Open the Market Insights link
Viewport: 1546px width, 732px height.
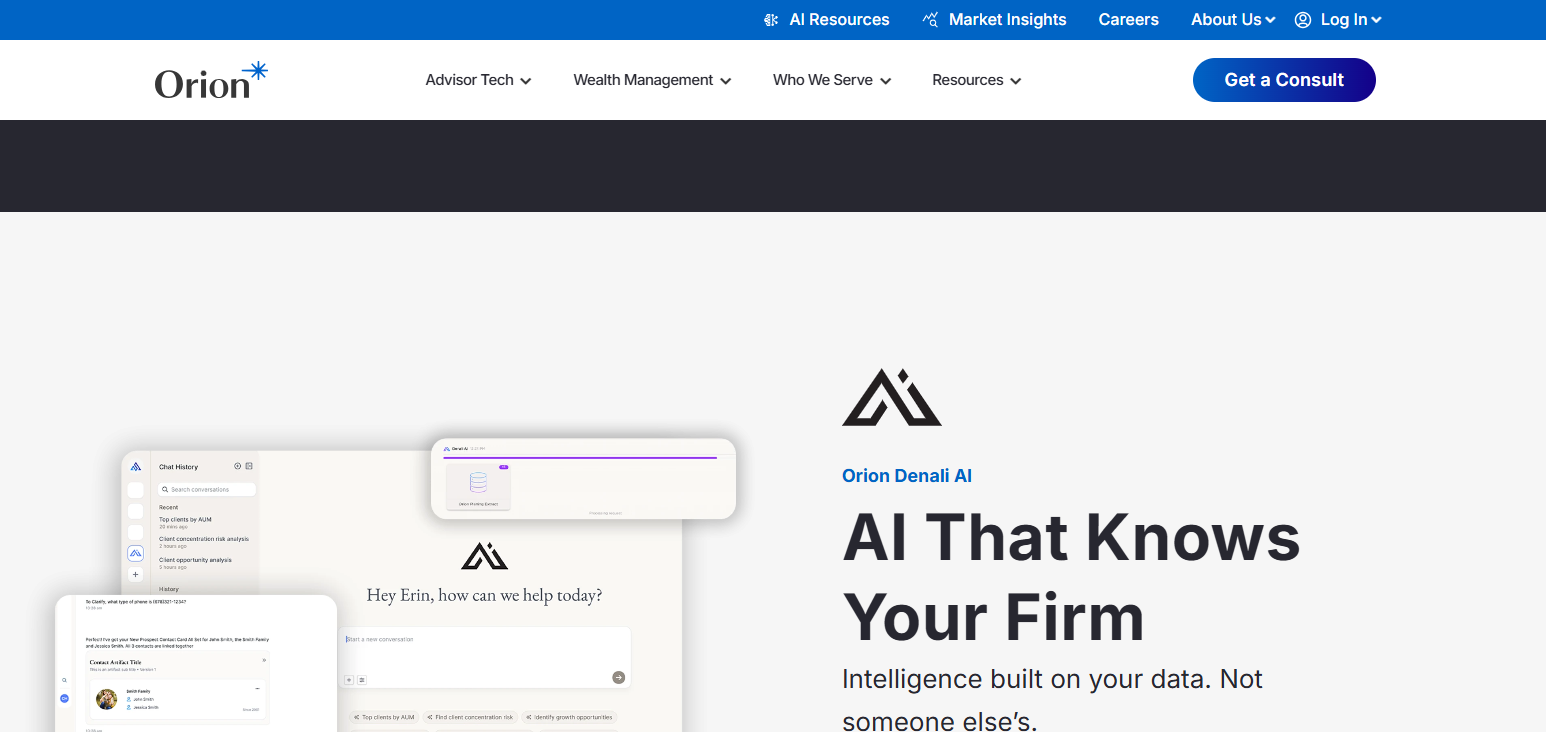coord(1007,20)
